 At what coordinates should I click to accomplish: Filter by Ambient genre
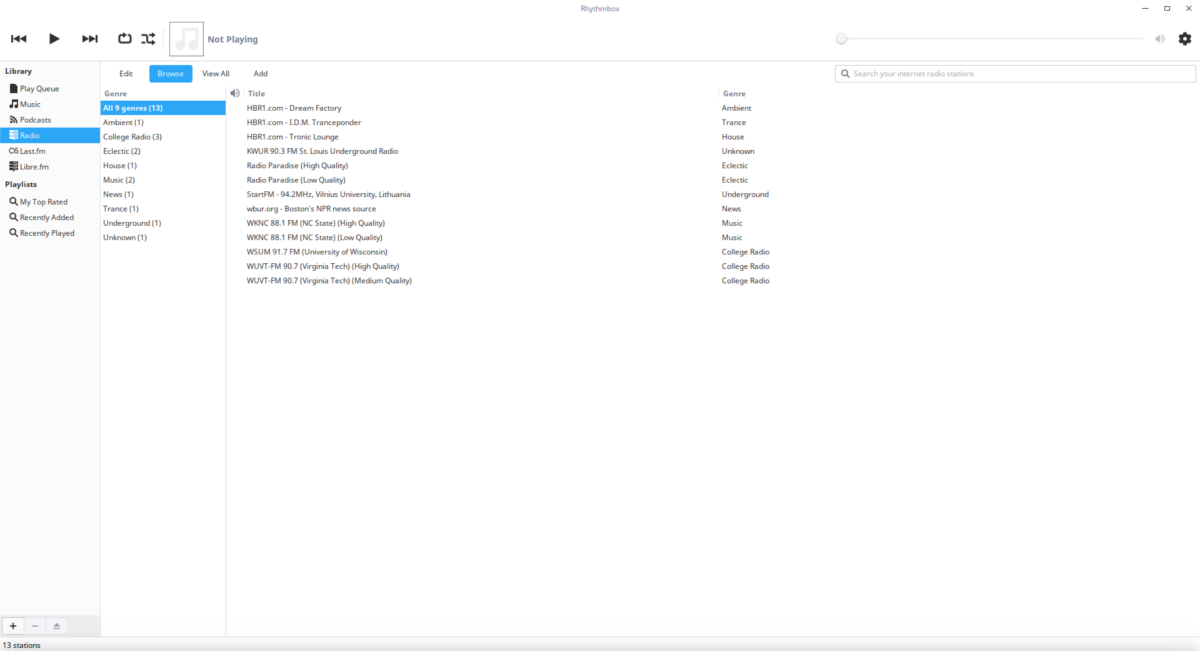pos(163,122)
